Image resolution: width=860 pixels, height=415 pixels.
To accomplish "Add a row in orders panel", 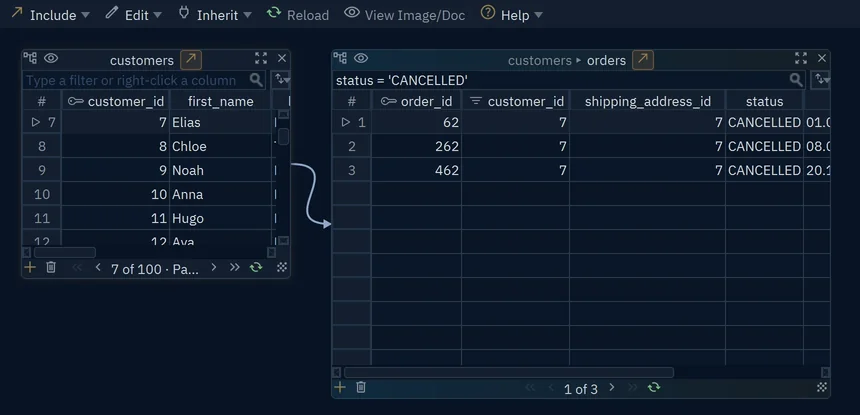I will [x=340, y=388].
